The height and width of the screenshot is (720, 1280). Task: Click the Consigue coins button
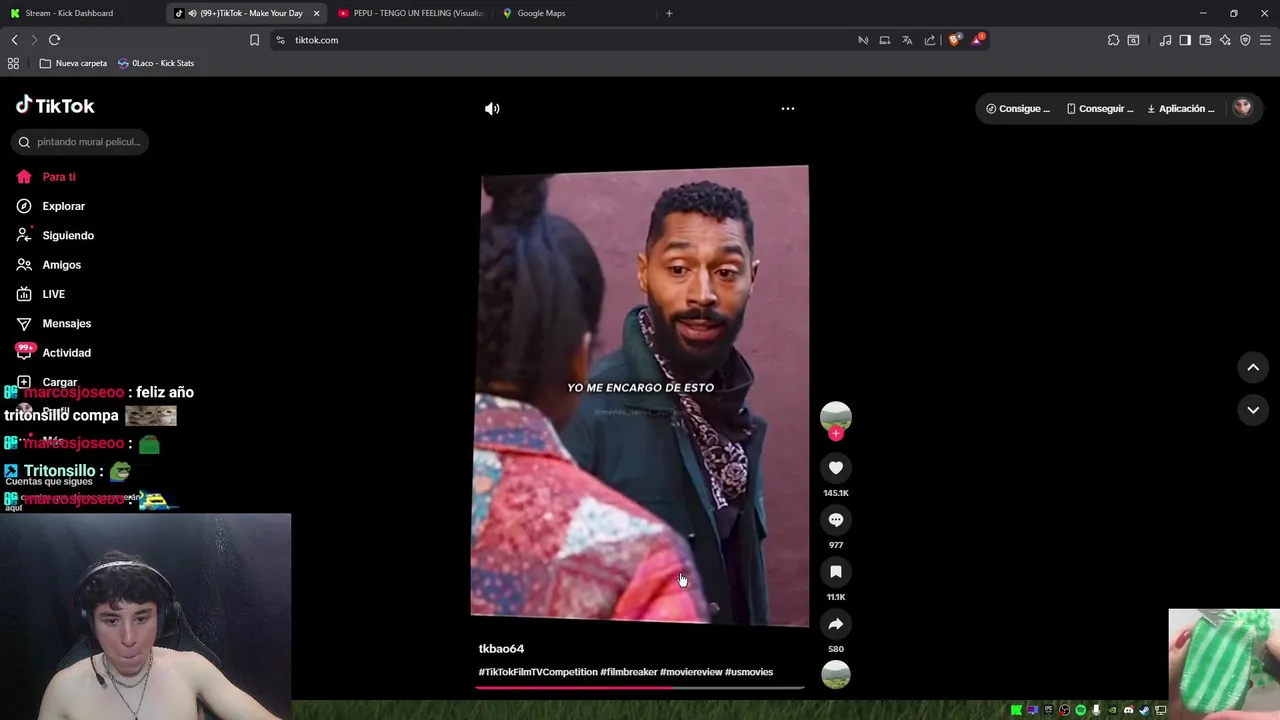(1018, 108)
